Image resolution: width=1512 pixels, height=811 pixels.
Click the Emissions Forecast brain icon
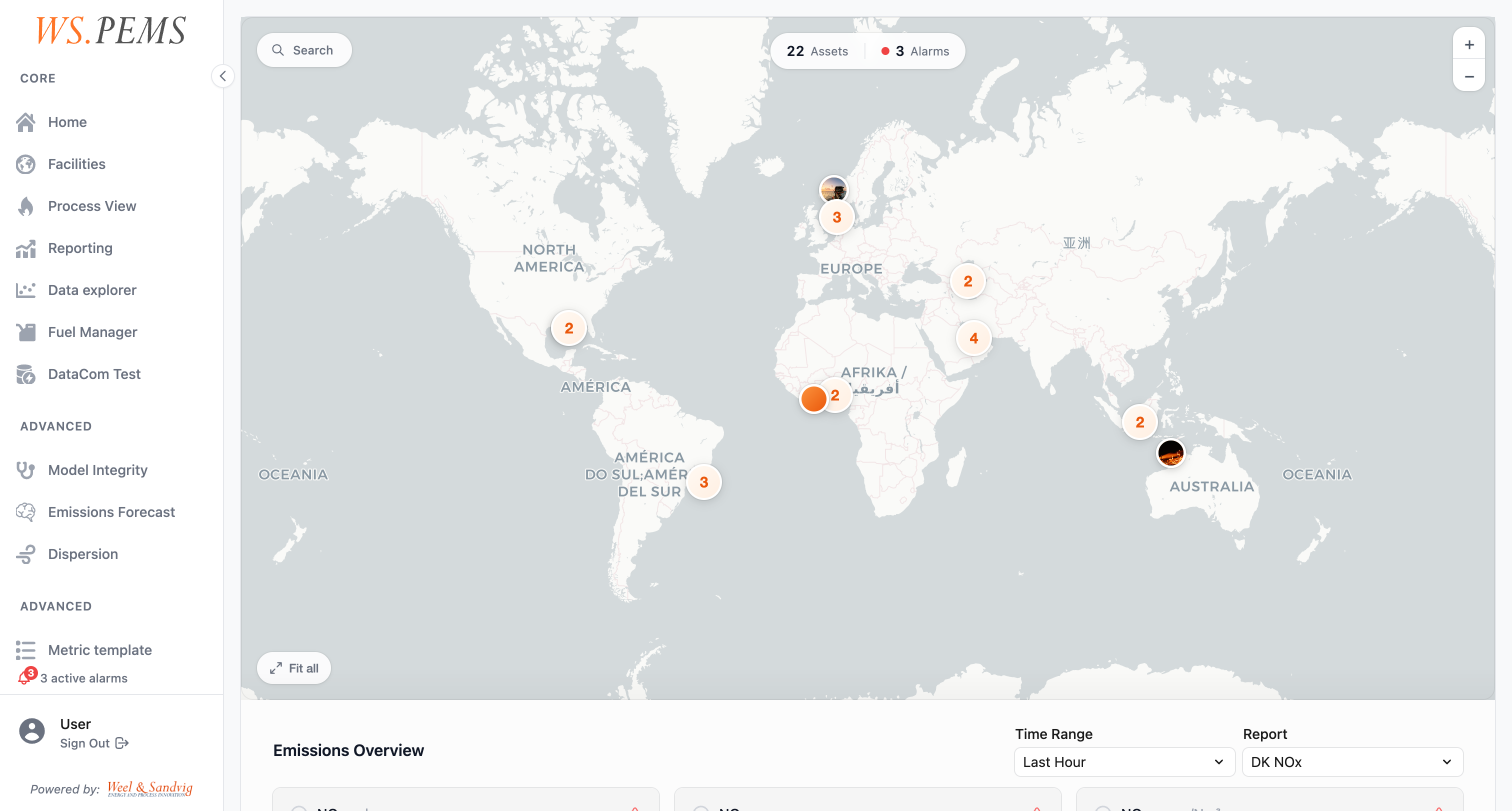pyautogui.click(x=26, y=511)
